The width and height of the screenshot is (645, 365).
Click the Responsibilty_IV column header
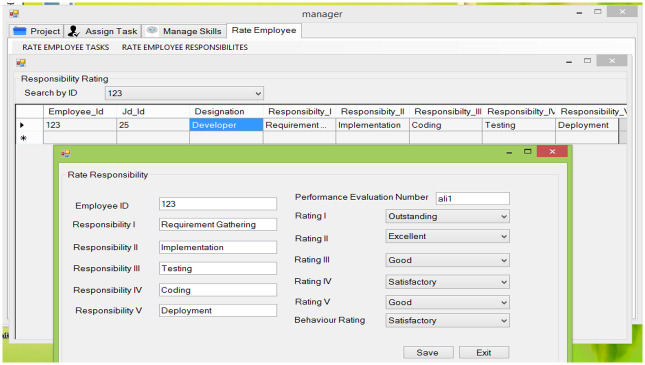click(519, 112)
